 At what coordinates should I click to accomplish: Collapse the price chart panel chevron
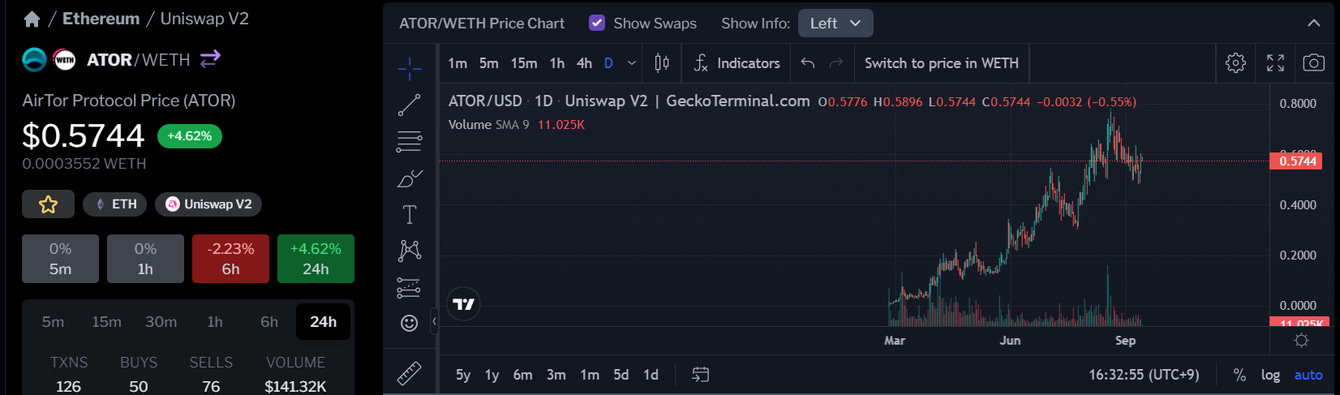(x=1313, y=23)
